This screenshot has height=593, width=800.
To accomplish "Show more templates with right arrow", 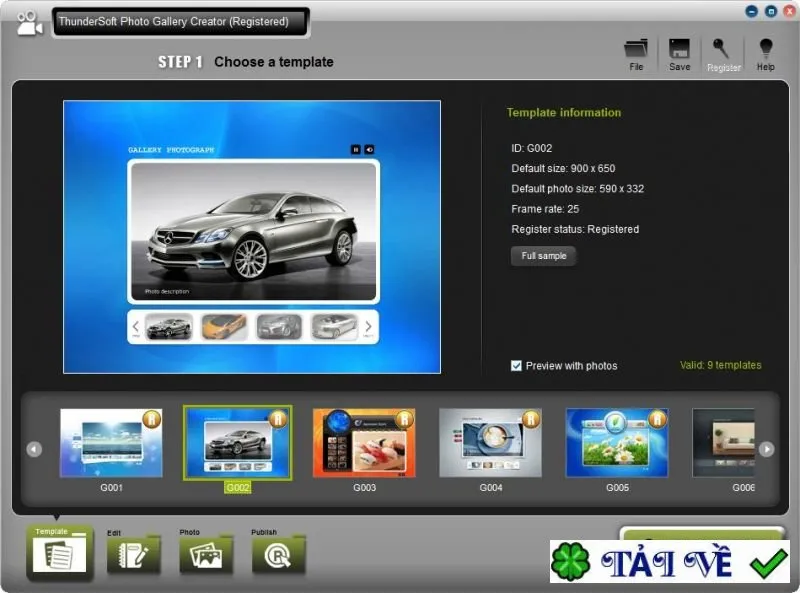I will [x=766, y=449].
